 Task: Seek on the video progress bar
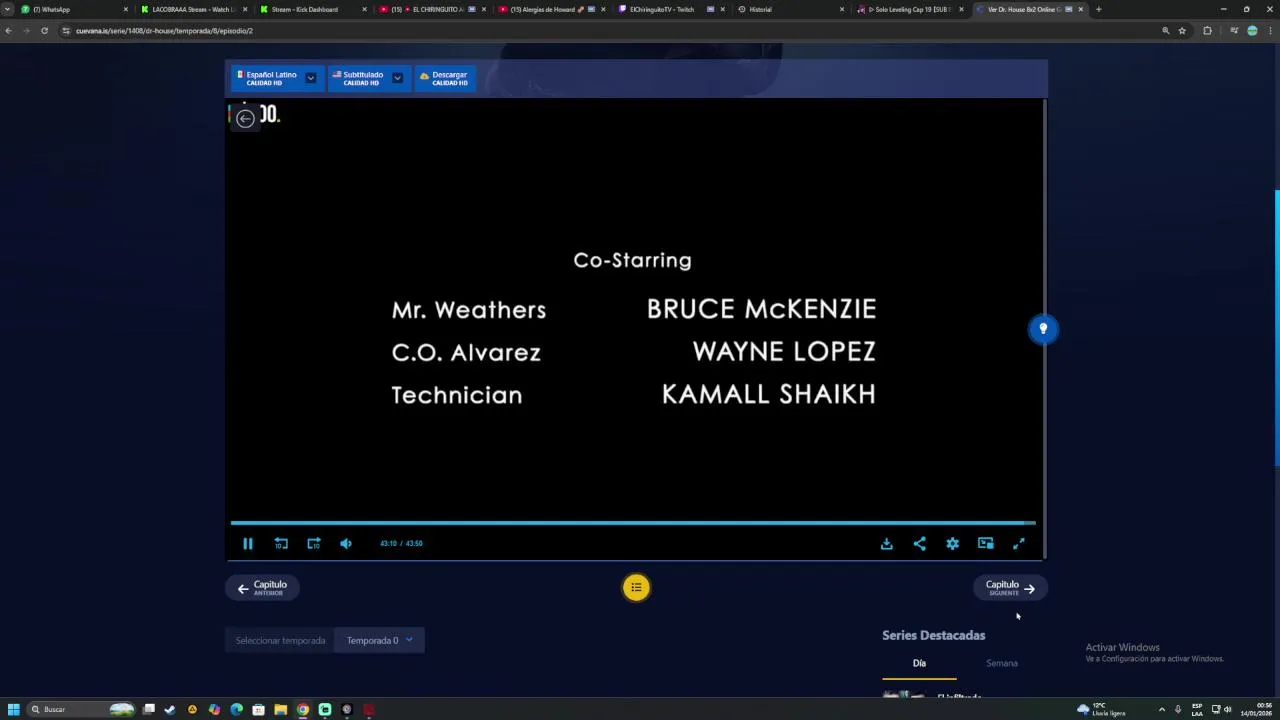632,523
